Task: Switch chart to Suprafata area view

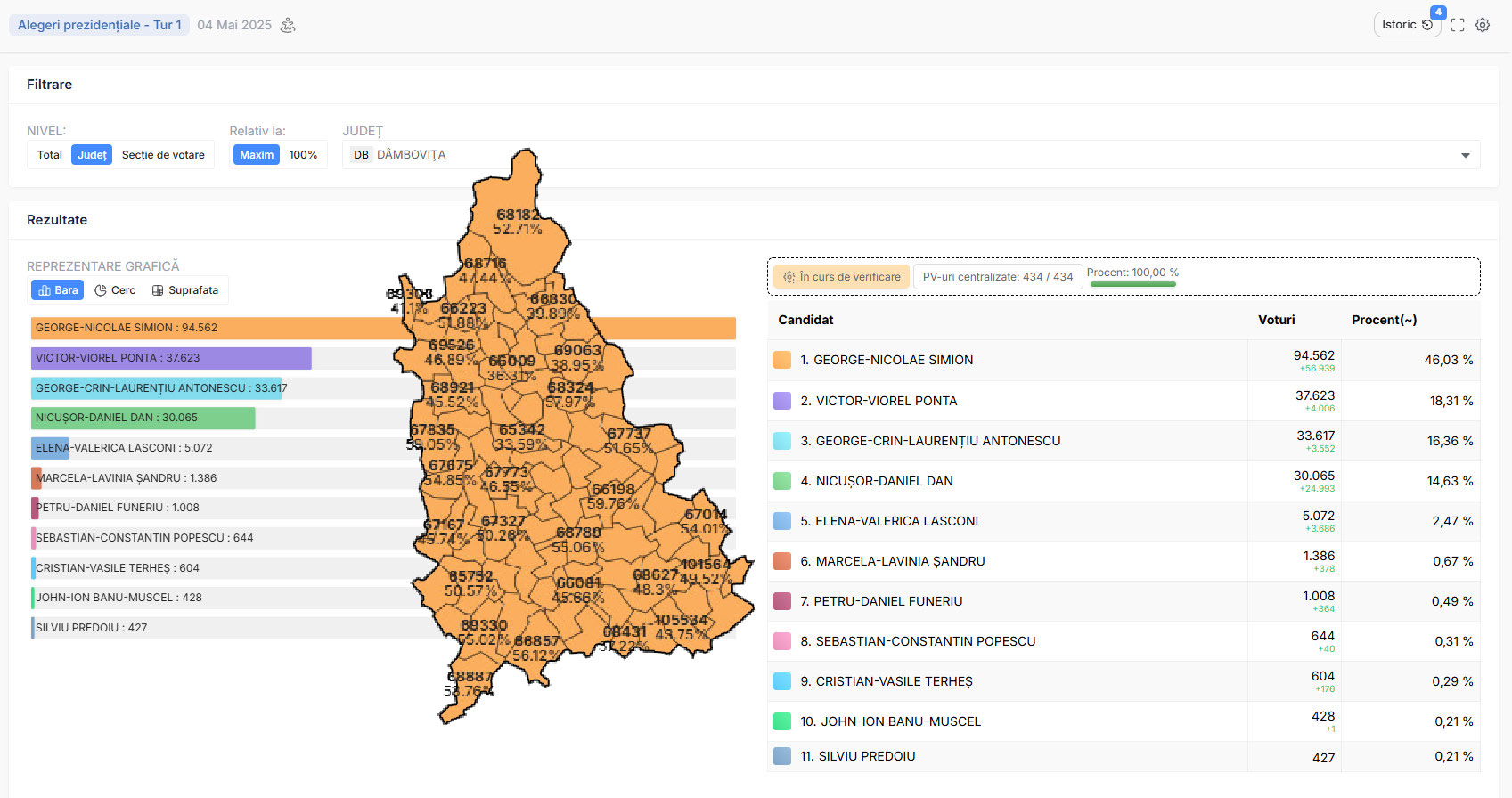Action: (185, 290)
